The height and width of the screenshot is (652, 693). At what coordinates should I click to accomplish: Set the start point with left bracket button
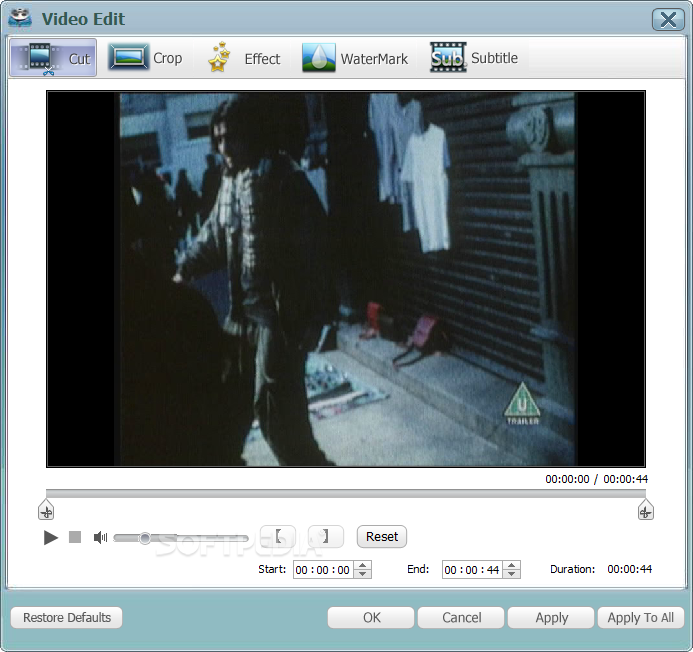click(278, 536)
